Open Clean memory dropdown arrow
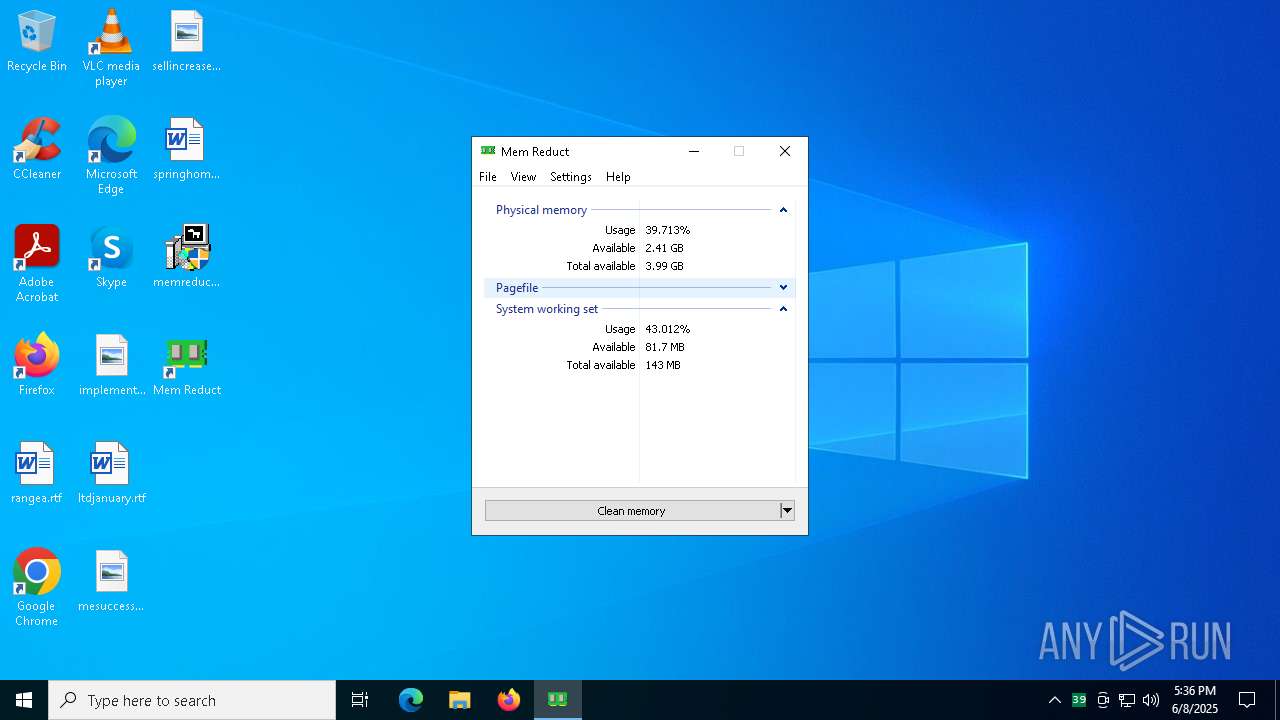Viewport: 1280px width, 720px height. [x=787, y=511]
